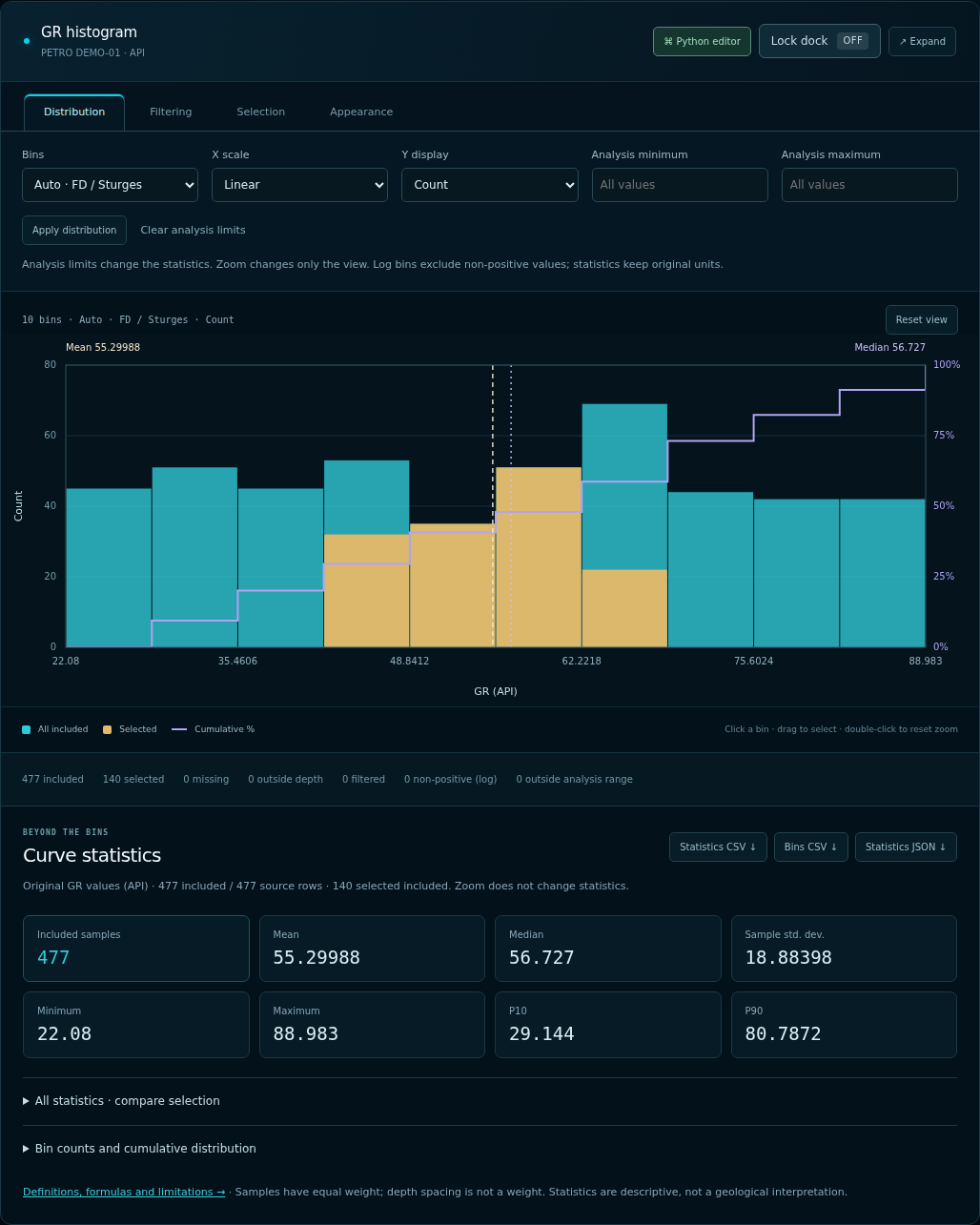Image resolution: width=980 pixels, height=1225 pixels.
Task: Click the Sample std. dev. card
Action: click(x=844, y=949)
